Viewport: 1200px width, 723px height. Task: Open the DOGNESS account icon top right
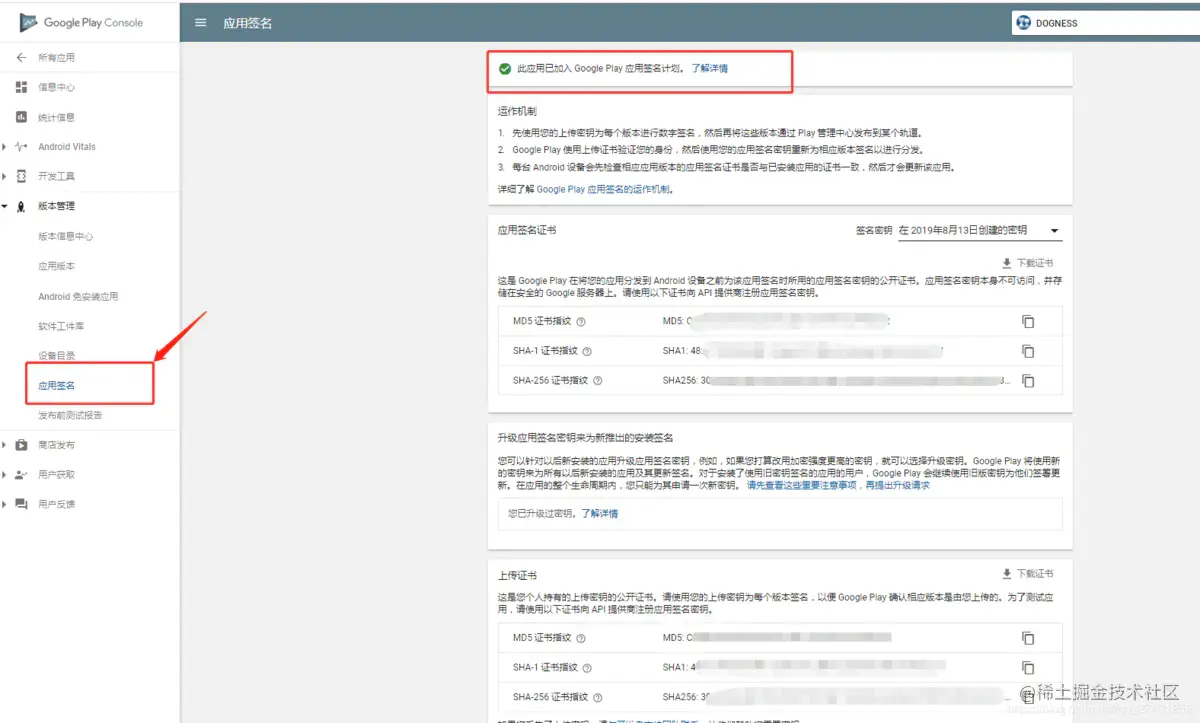click(1022, 22)
